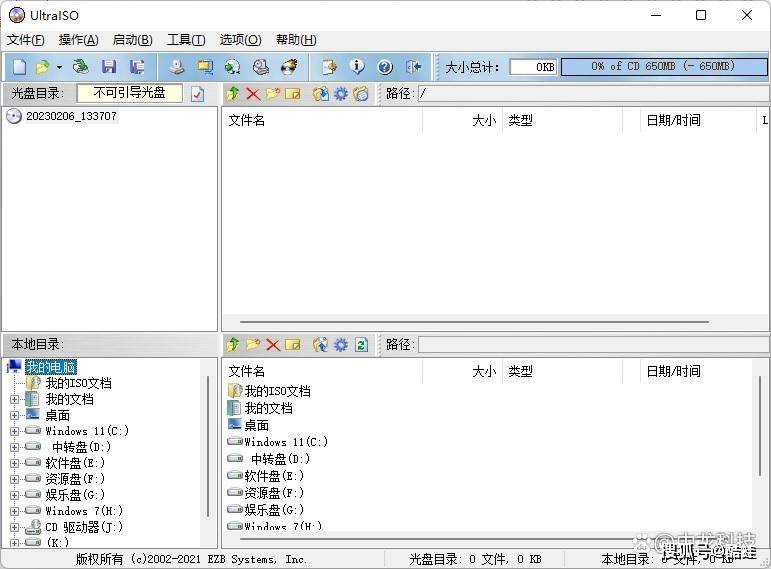The height and width of the screenshot is (569, 771).
Task: Expand the 中转盘(D:) tree node
Action: point(14,448)
